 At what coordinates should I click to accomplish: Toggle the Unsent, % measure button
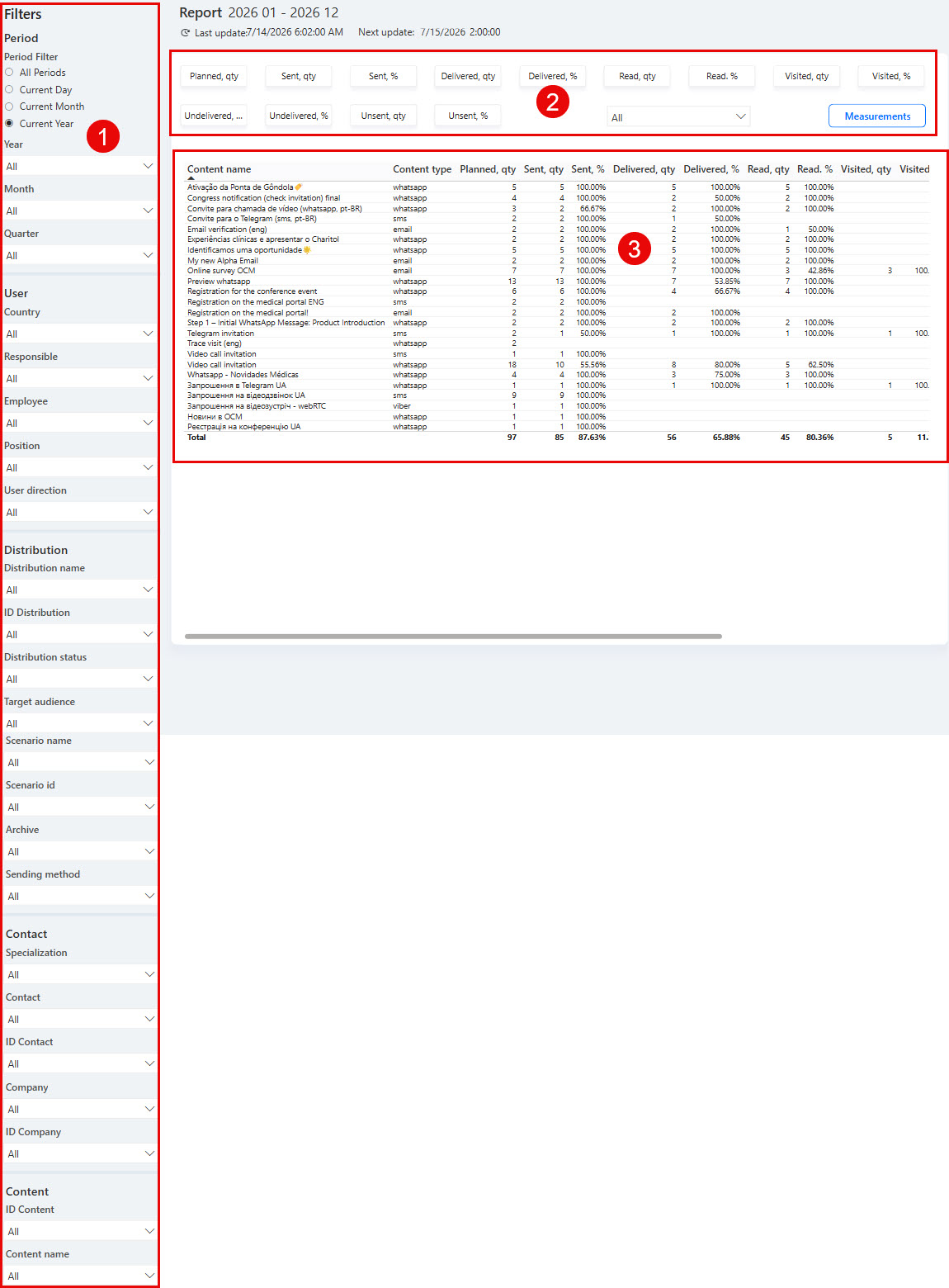coord(468,116)
